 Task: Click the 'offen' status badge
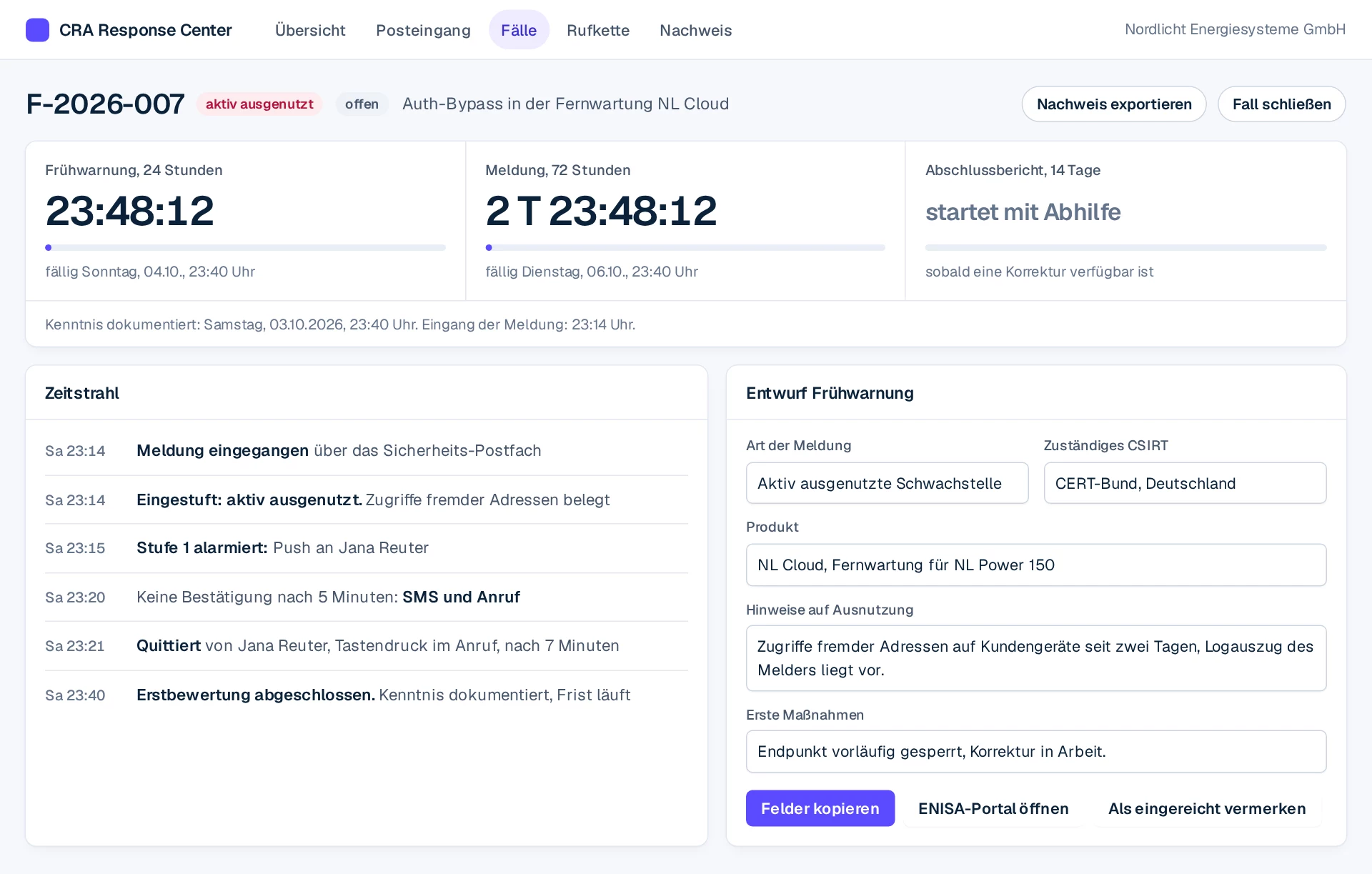[362, 104]
